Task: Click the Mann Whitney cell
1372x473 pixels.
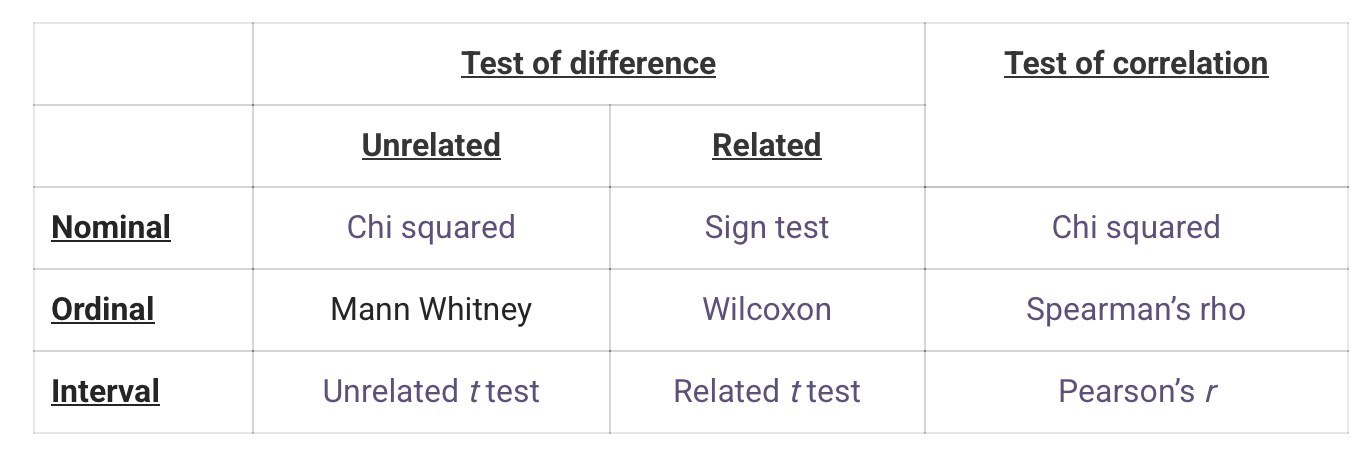Action: 431,309
